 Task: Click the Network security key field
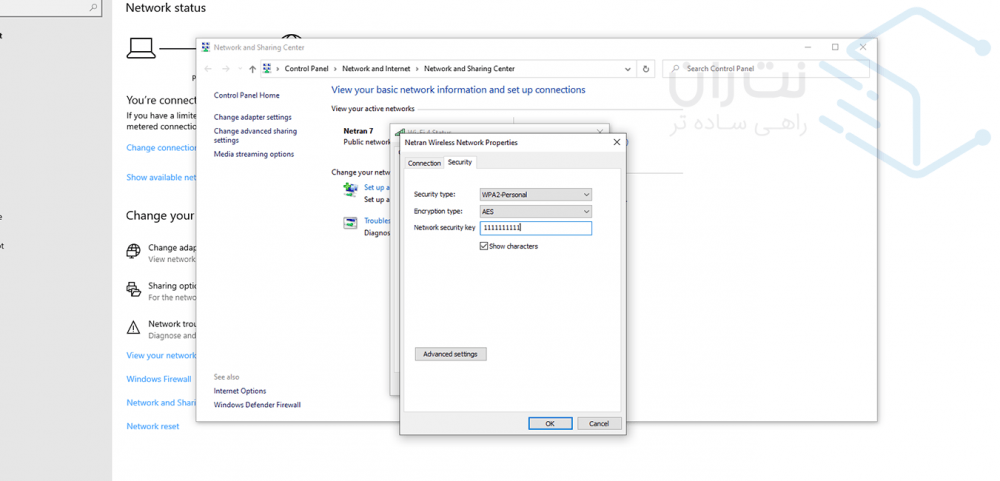click(x=535, y=228)
